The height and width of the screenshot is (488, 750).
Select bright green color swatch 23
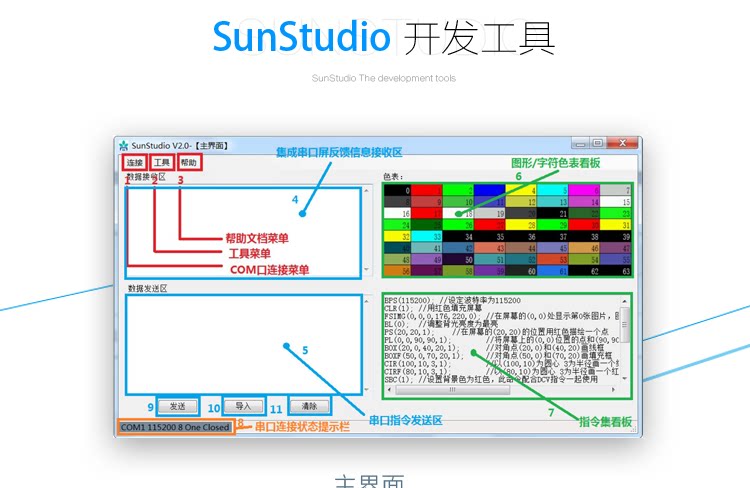(x=616, y=213)
